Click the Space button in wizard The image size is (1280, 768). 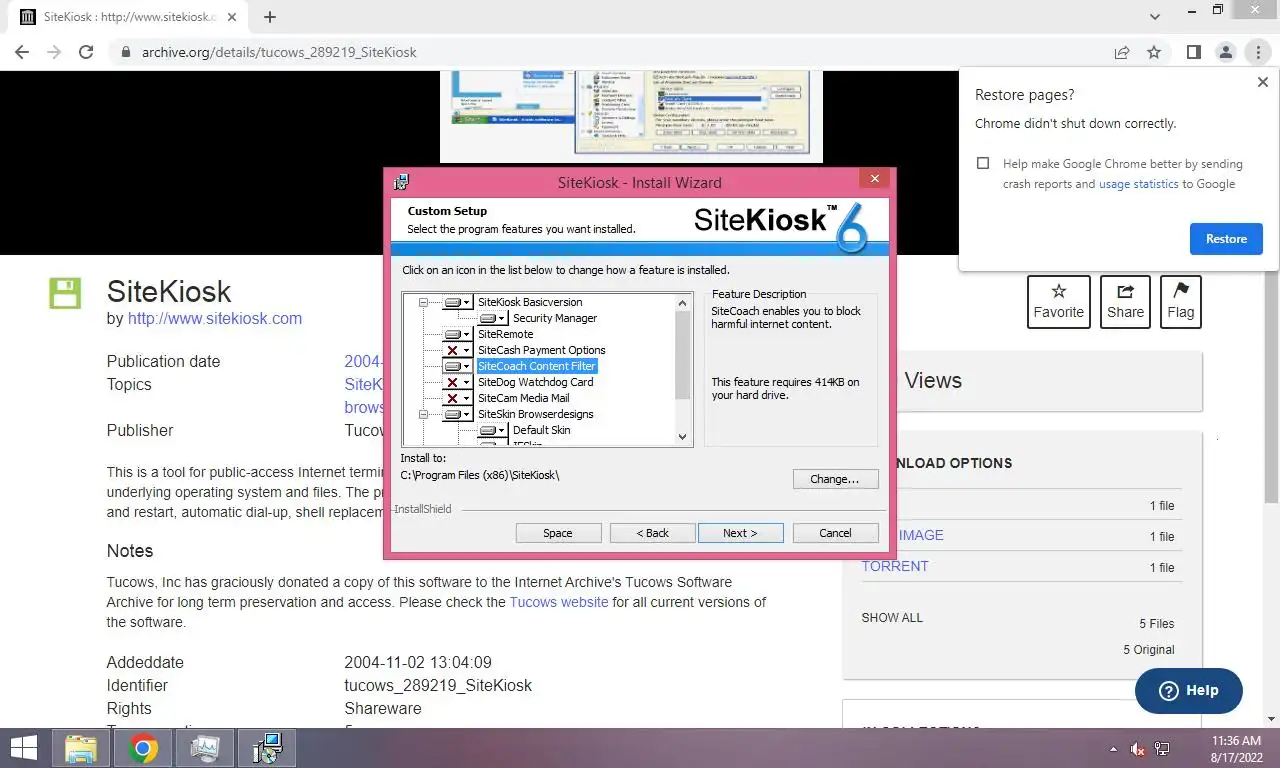(x=558, y=533)
